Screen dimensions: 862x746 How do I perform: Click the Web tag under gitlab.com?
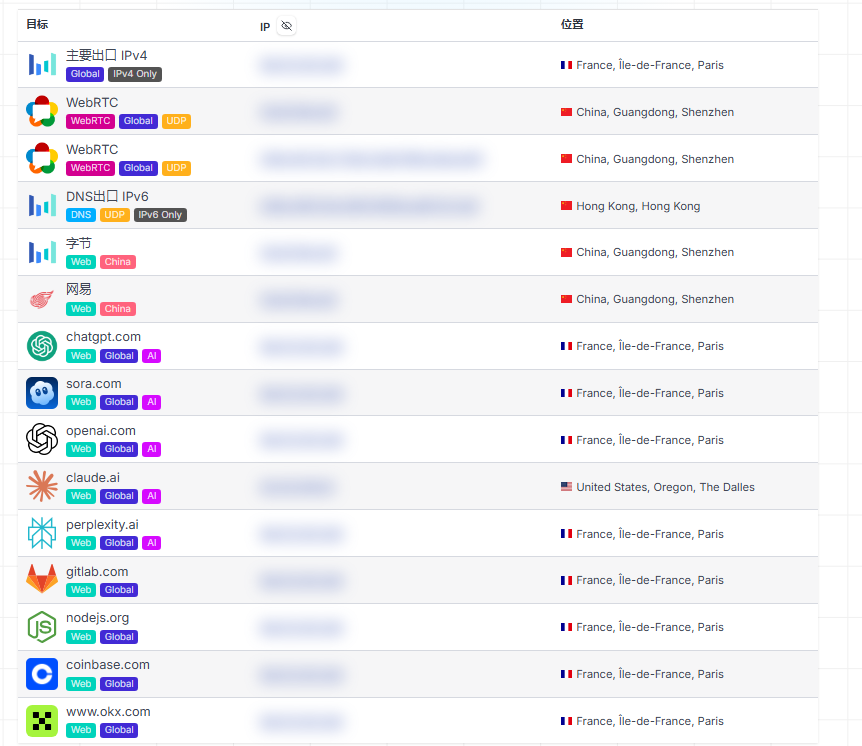pos(81,590)
